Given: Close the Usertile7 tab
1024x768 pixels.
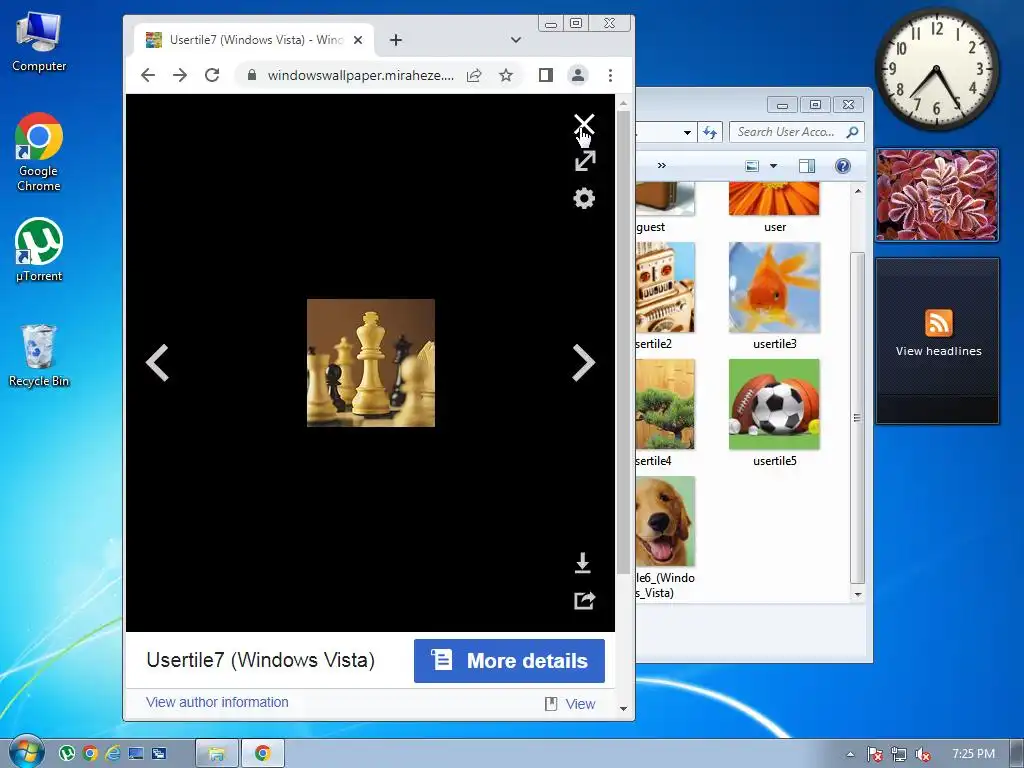Looking at the screenshot, I should pos(358,40).
